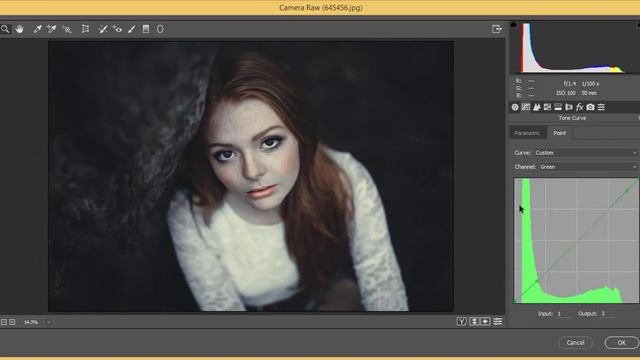Copy current settings to before icon

pos(485,322)
